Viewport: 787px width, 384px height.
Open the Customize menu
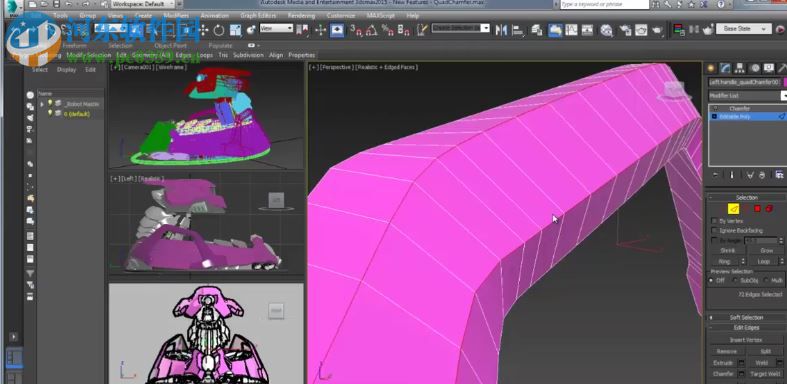pos(341,16)
